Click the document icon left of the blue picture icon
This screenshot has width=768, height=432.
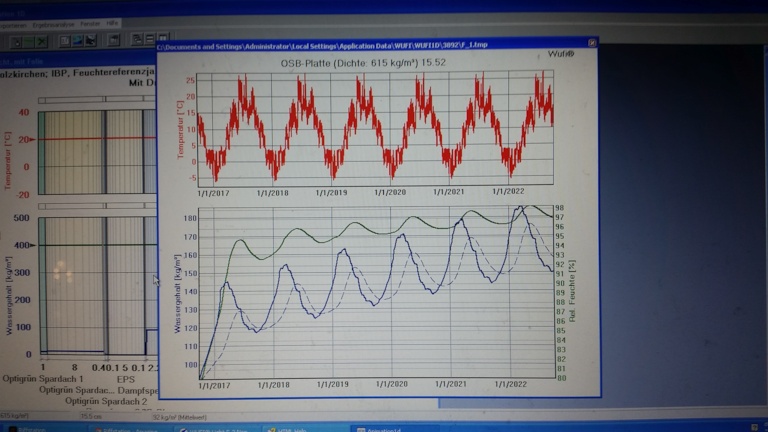click(64, 41)
